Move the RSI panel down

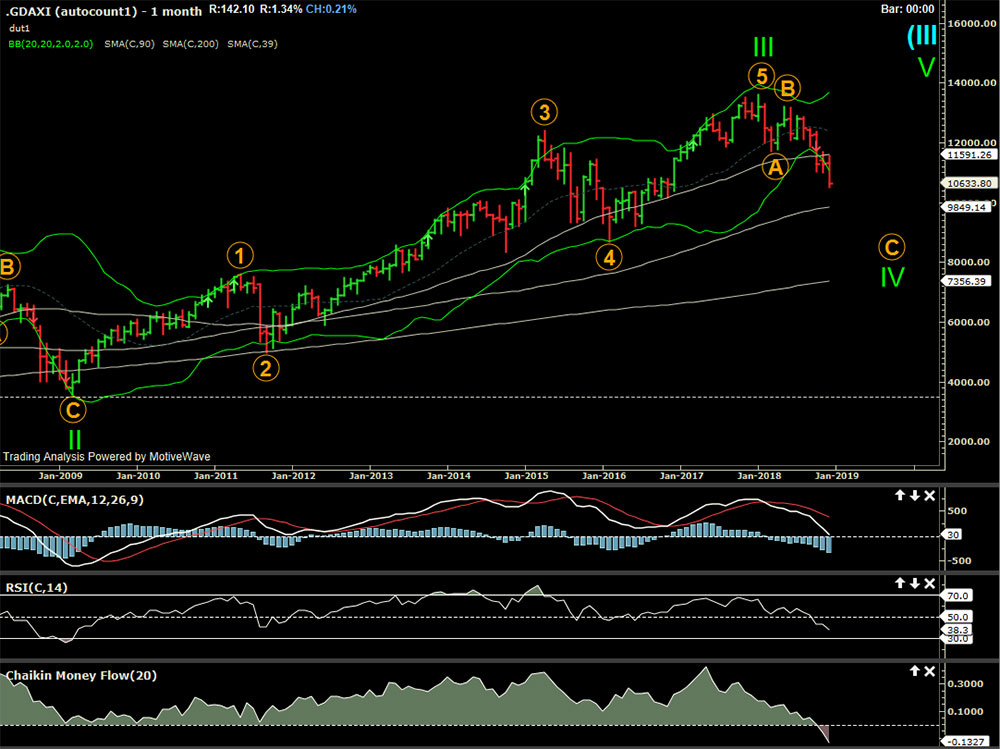914,583
